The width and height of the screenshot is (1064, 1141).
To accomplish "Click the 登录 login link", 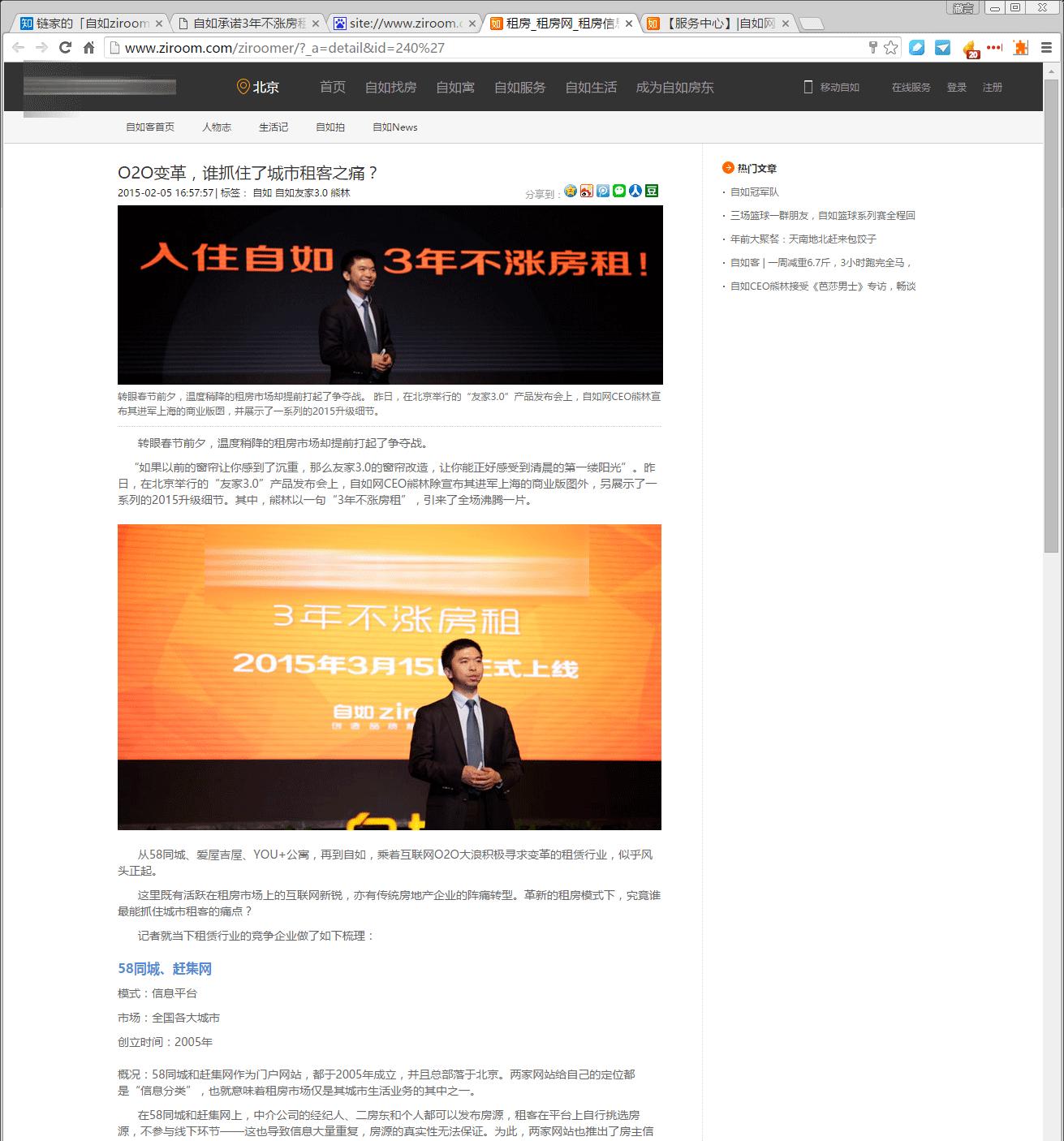I will click(x=957, y=87).
